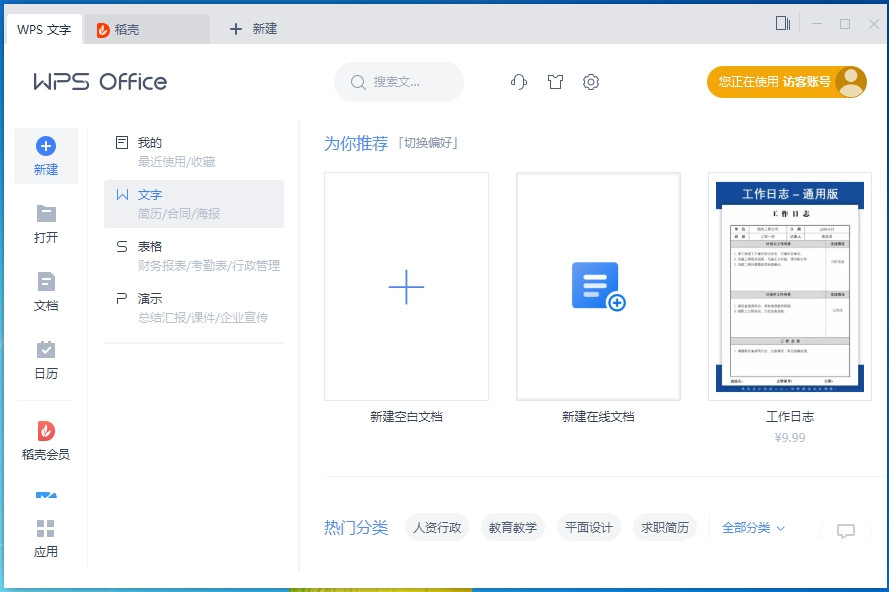Image resolution: width=889 pixels, height=592 pixels.
Task: Open the 日历 calendar sidebar icon
Action: [46, 356]
